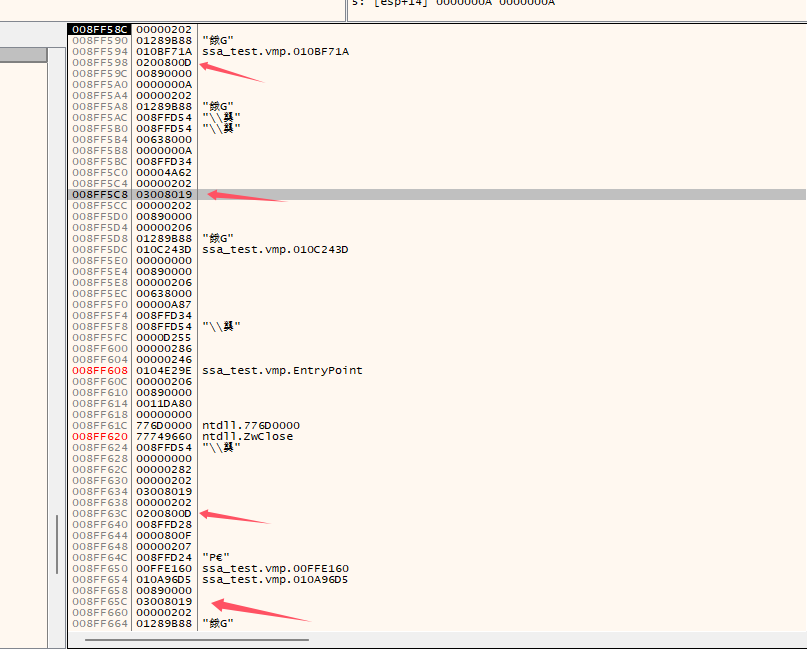Click stack address 008FF5BC

(x=99, y=162)
